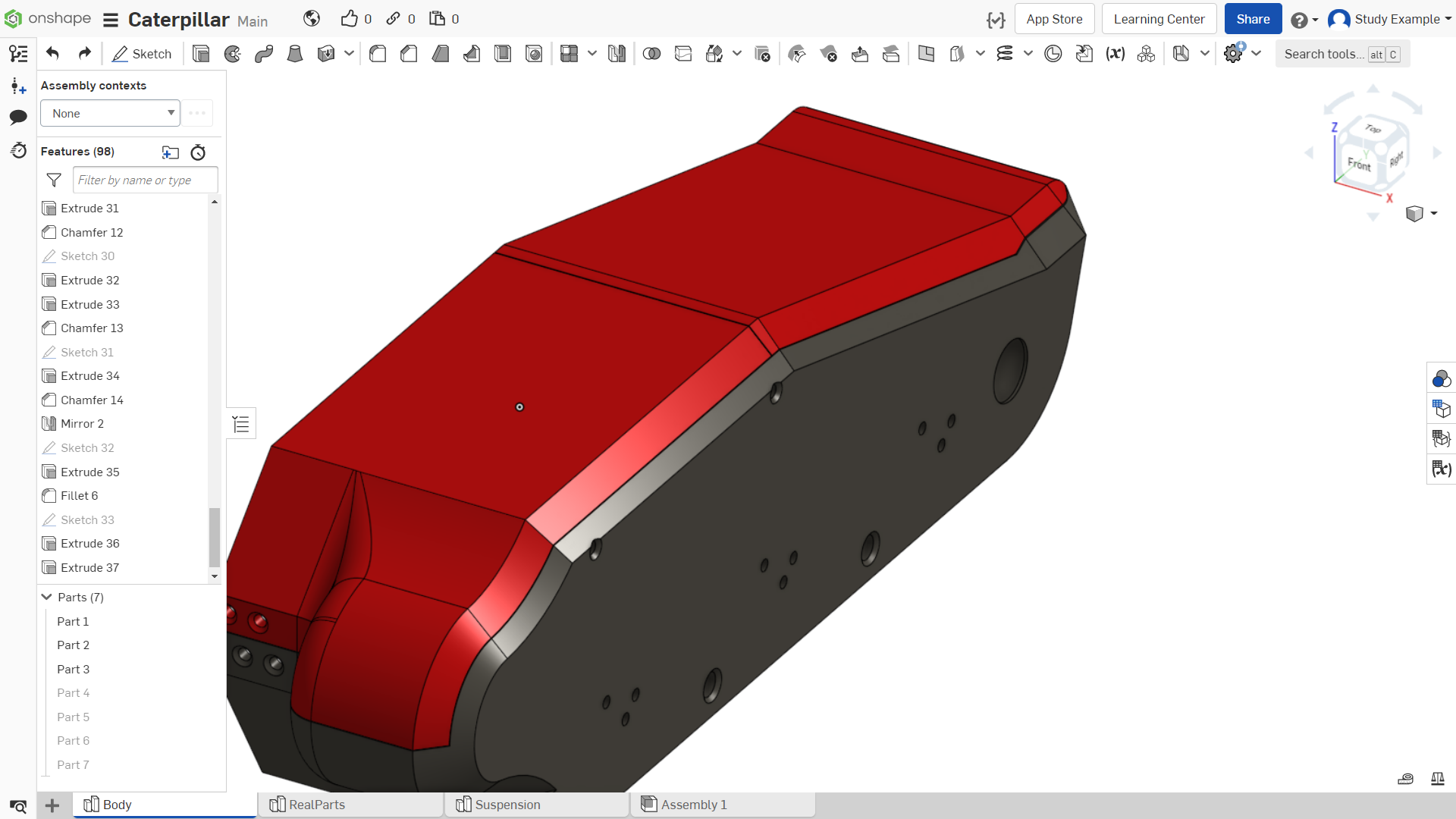Open the Variable (x) tool
Screen dimensions: 1456x819
click(1115, 54)
